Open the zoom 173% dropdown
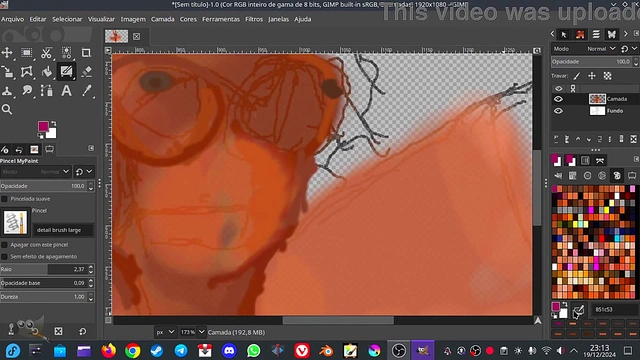640x360 pixels. point(192,332)
